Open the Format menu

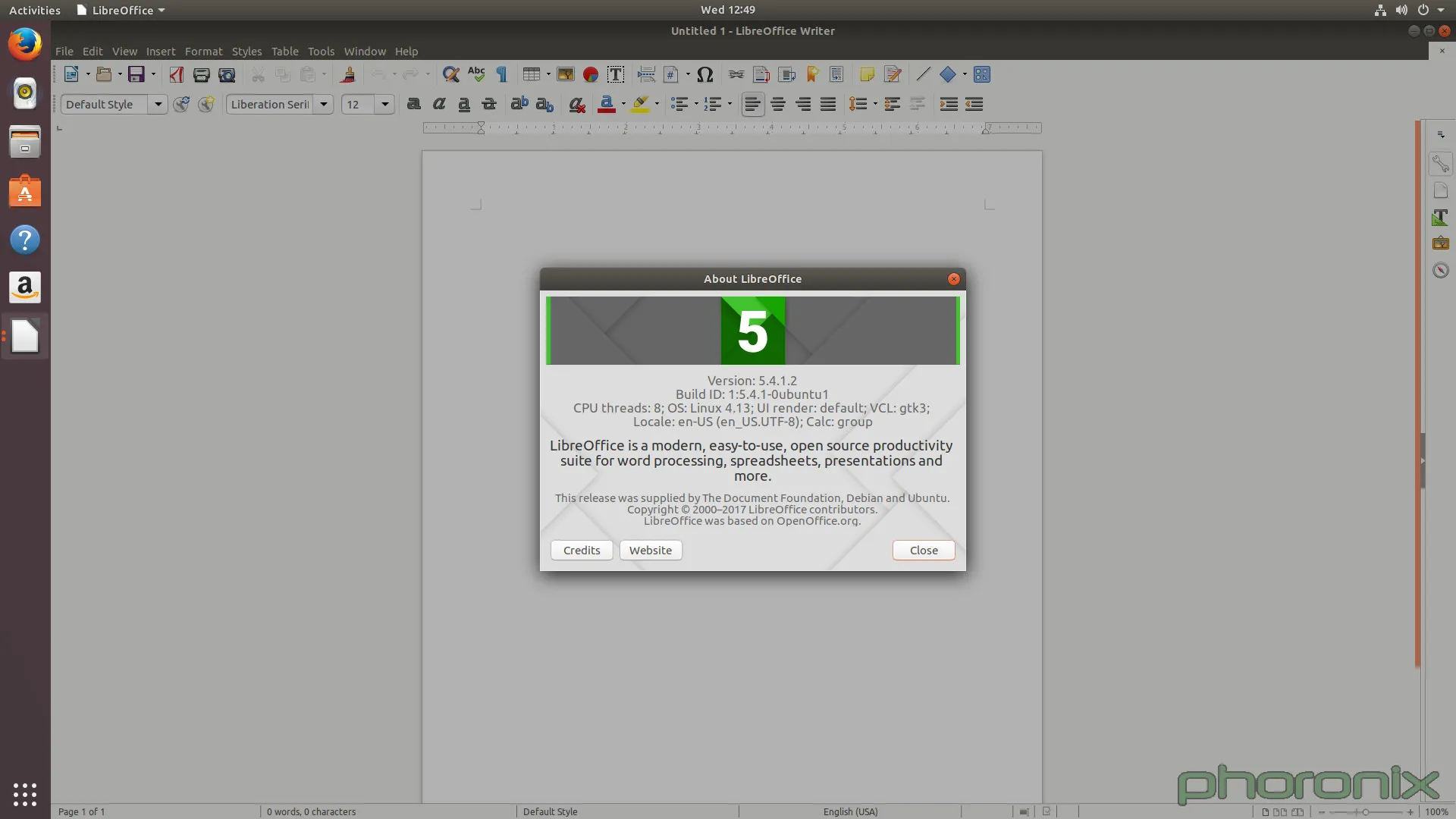pyautogui.click(x=203, y=52)
